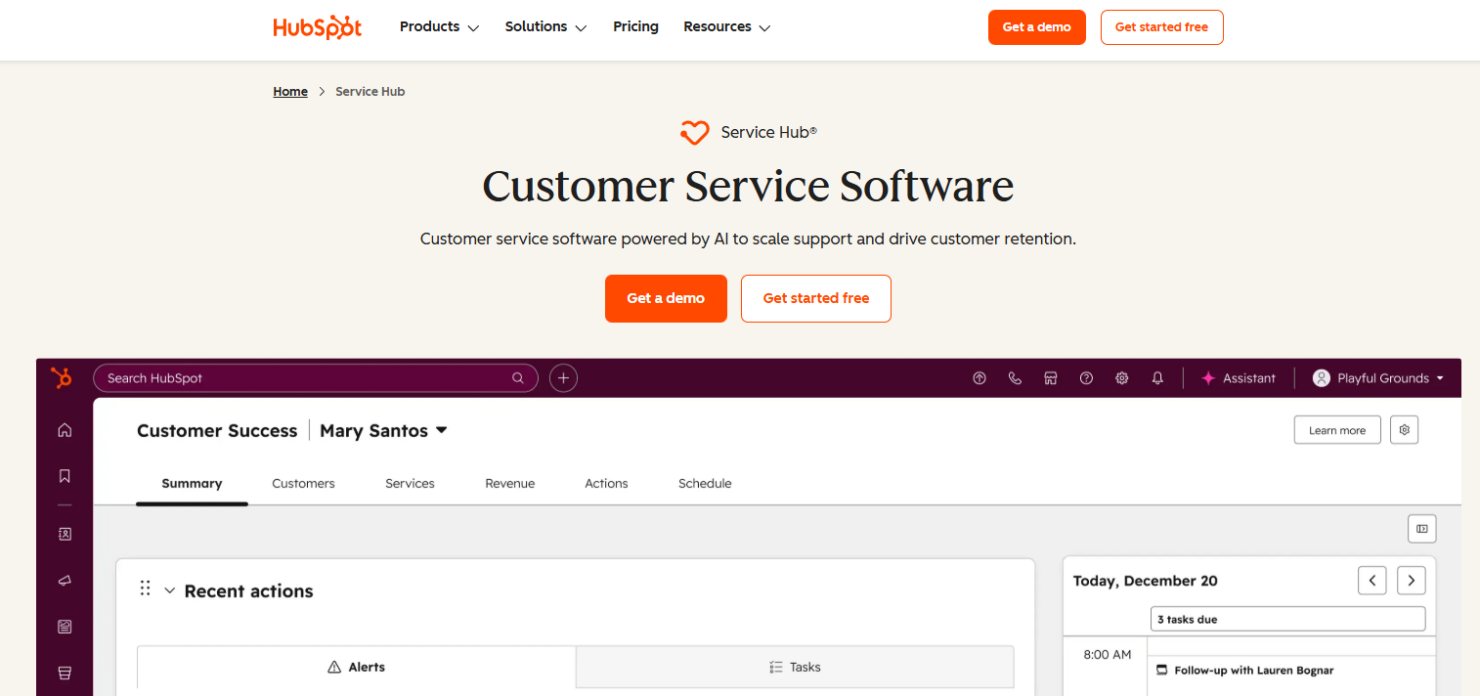This screenshot has width=1480, height=696.
Task: Open the calling phone icon
Action: pyautogui.click(x=1015, y=378)
